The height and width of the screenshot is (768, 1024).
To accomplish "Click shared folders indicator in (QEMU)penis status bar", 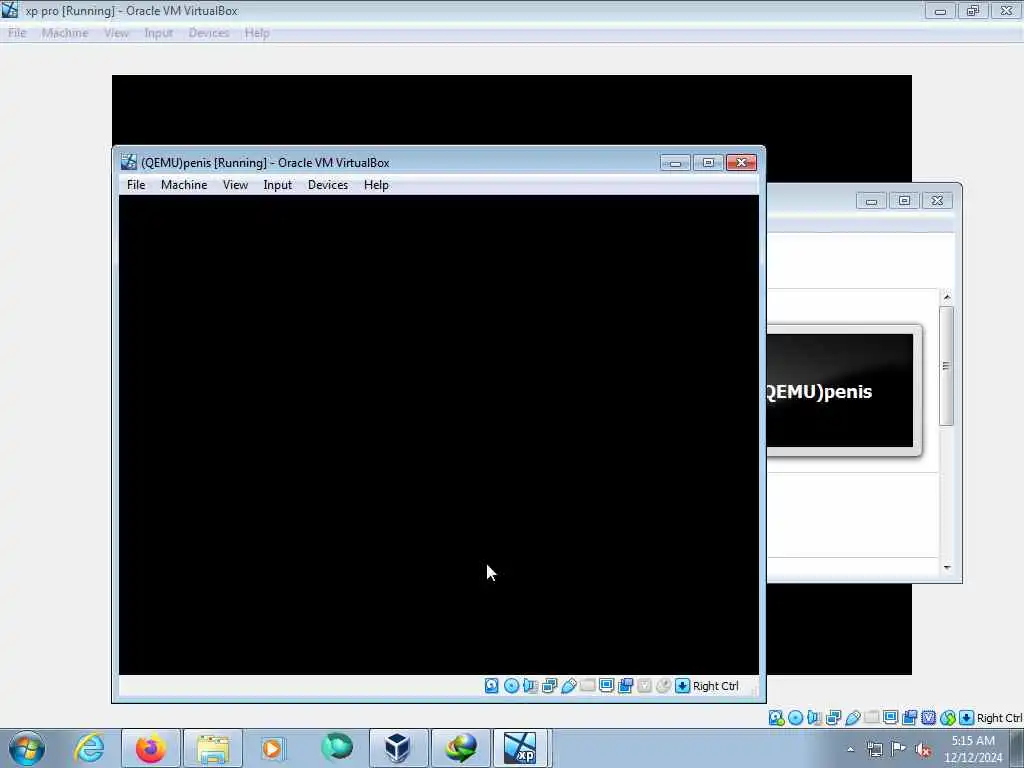I will point(588,685).
